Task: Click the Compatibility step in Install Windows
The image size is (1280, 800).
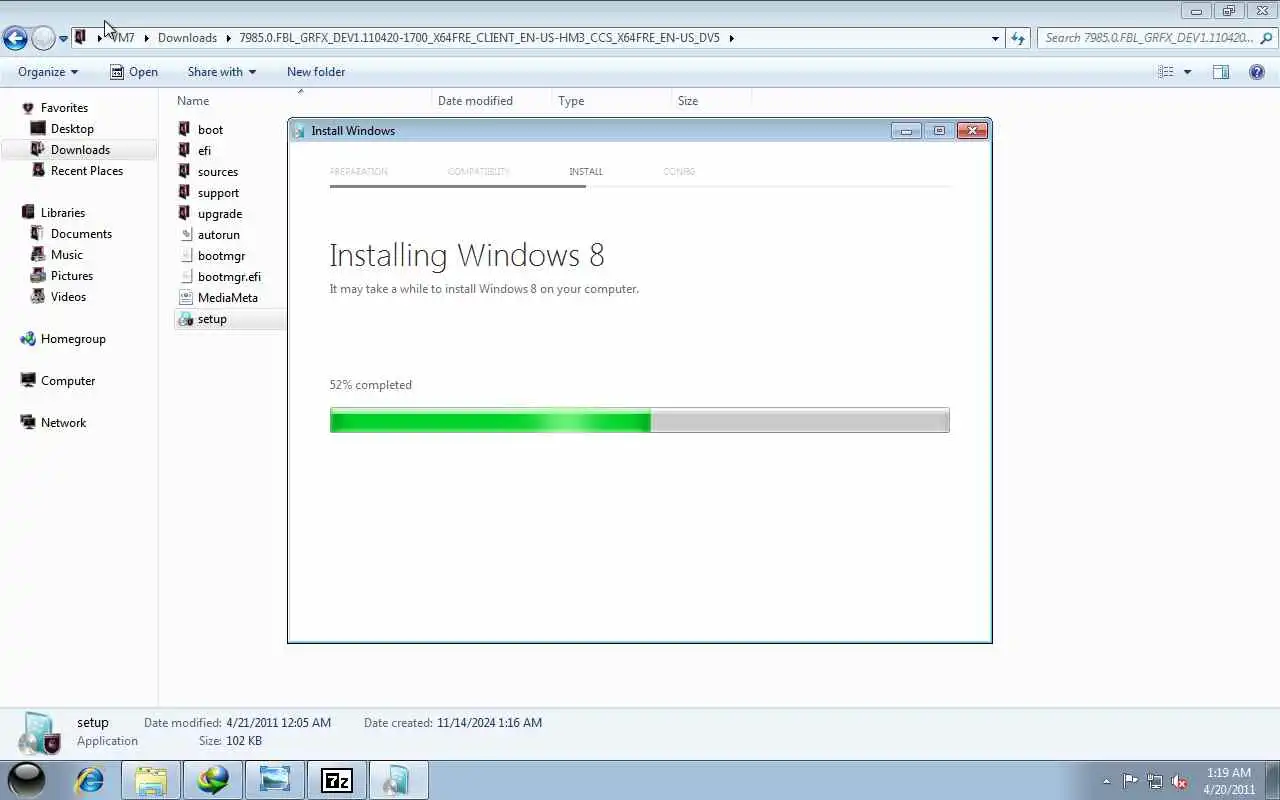Action: point(479,172)
